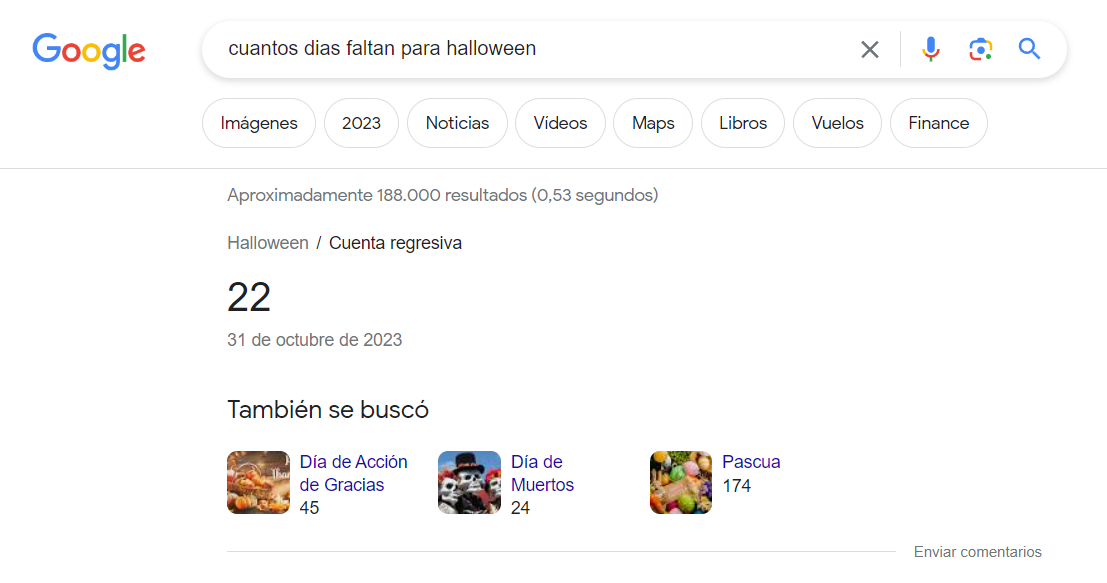The width and height of the screenshot is (1107, 583).
Task: Switch to the Finance tab
Action: [938, 123]
